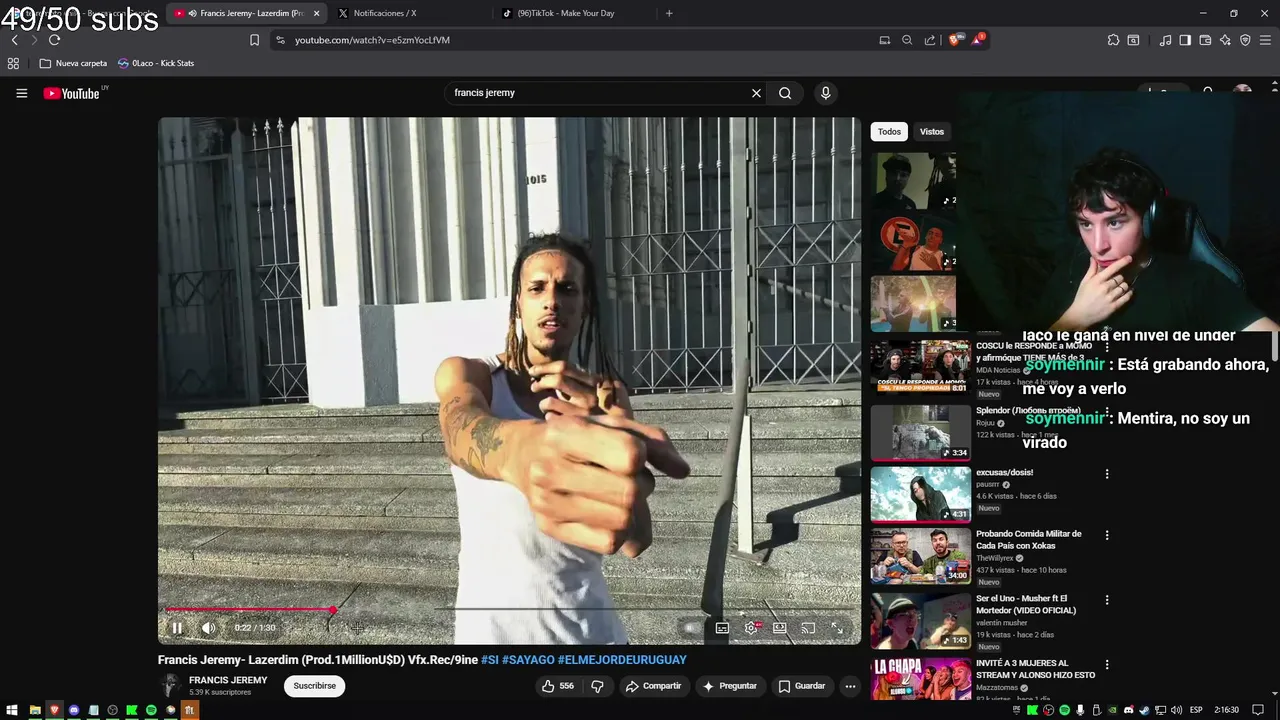Open 'Probando Comida Militar' video thumbnail

(x=920, y=557)
